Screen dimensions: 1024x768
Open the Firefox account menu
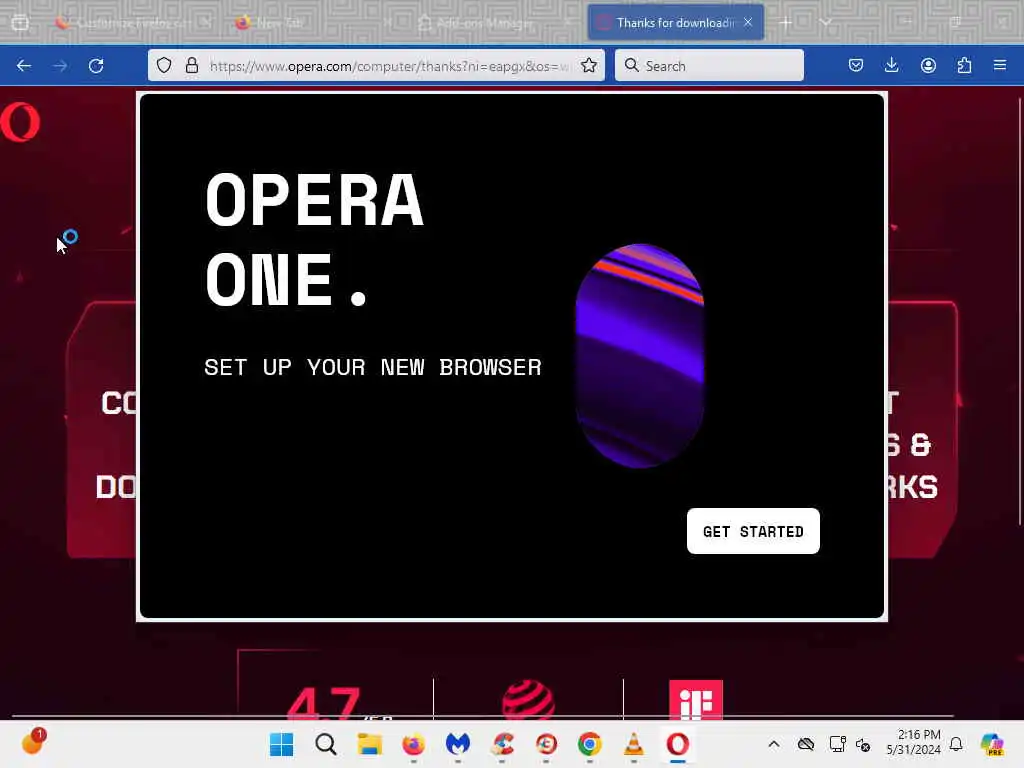[928, 65]
